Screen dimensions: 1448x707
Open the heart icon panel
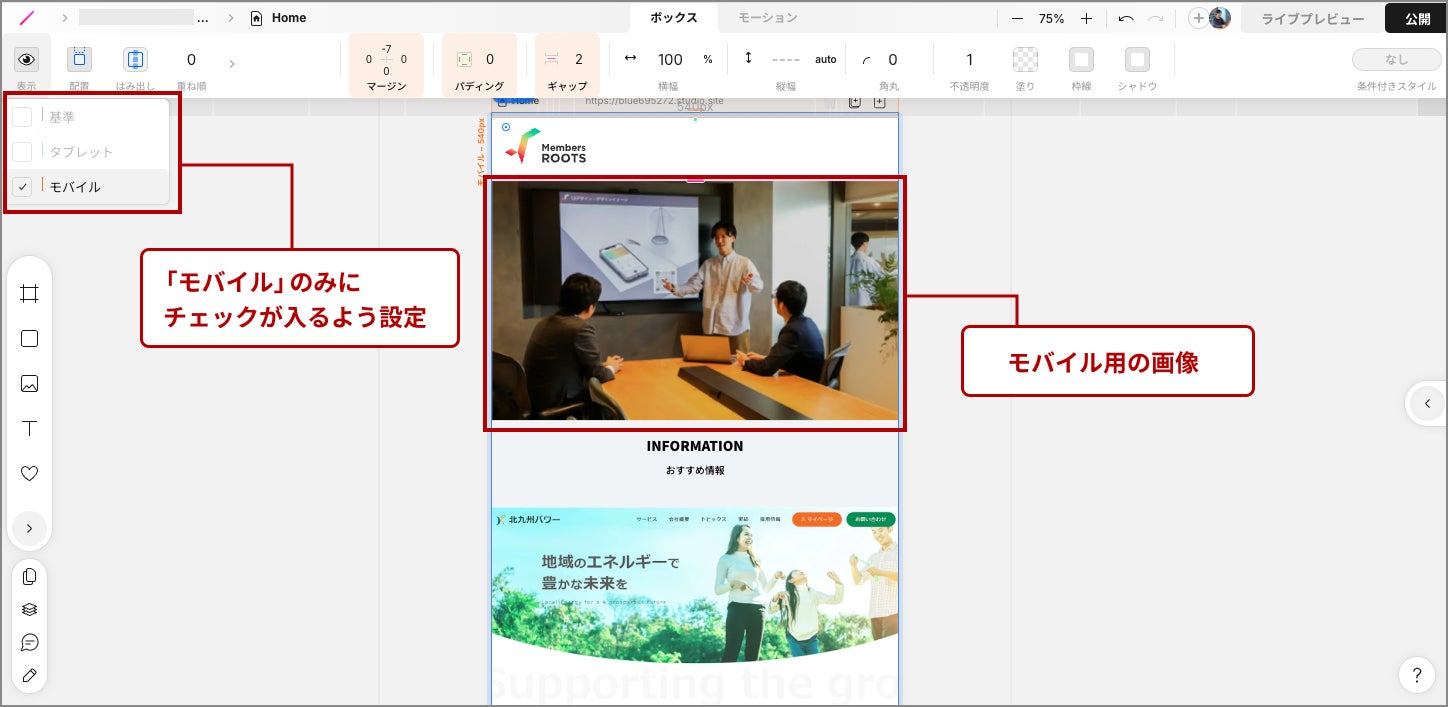point(29,474)
